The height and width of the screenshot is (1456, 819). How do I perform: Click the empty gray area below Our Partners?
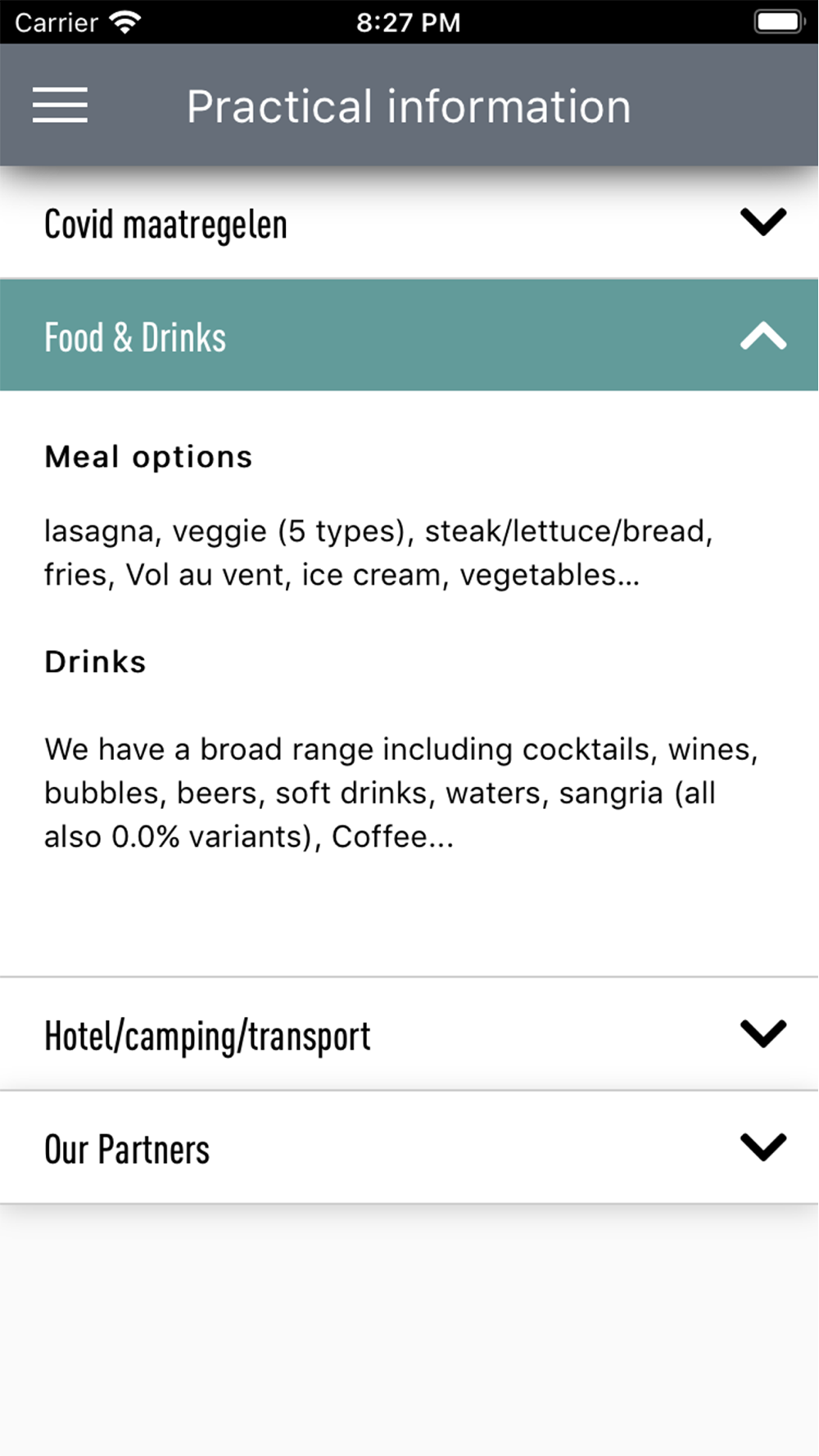[409, 1327]
